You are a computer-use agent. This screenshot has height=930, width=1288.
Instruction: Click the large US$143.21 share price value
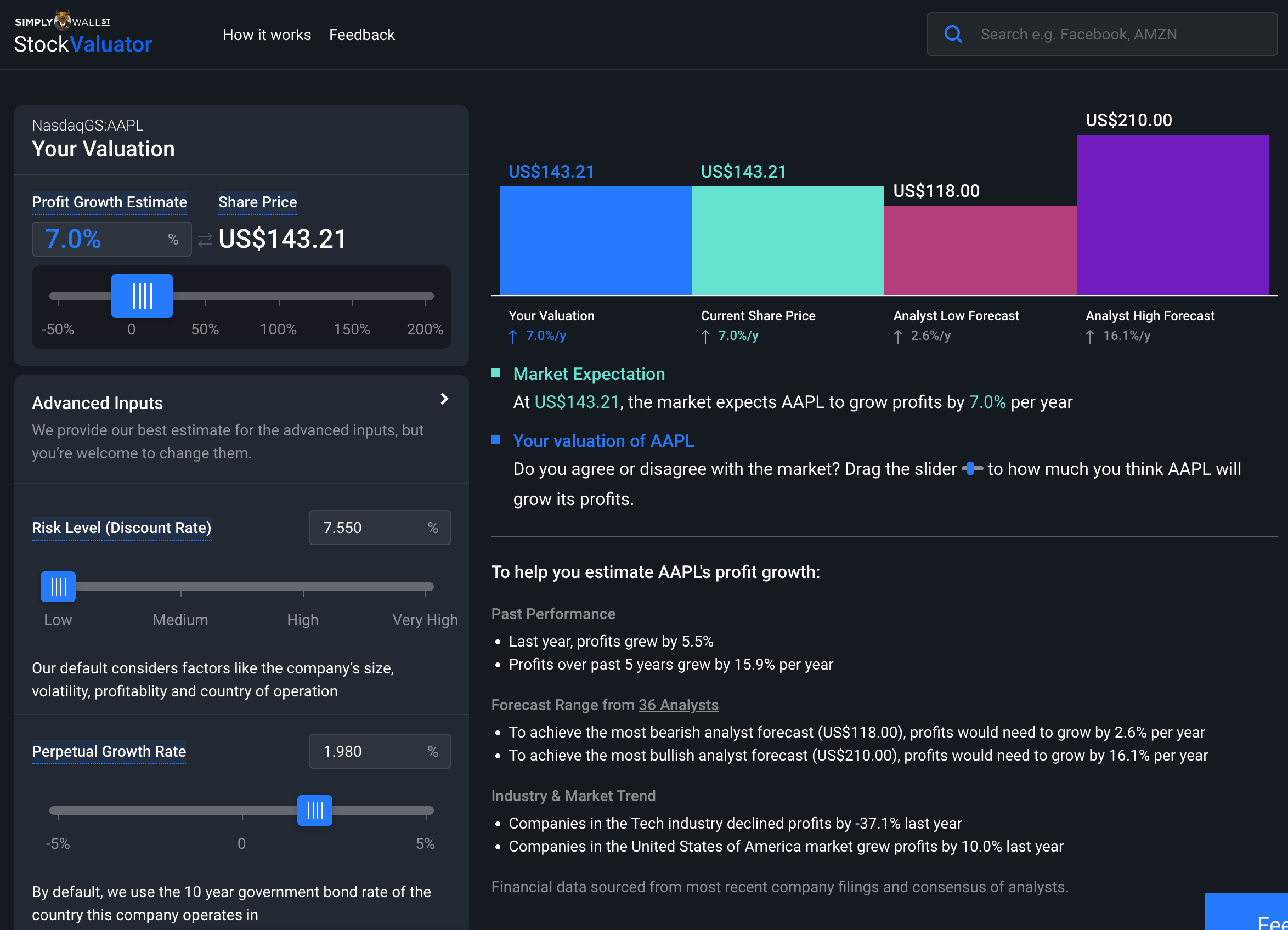click(x=283, y=239)
